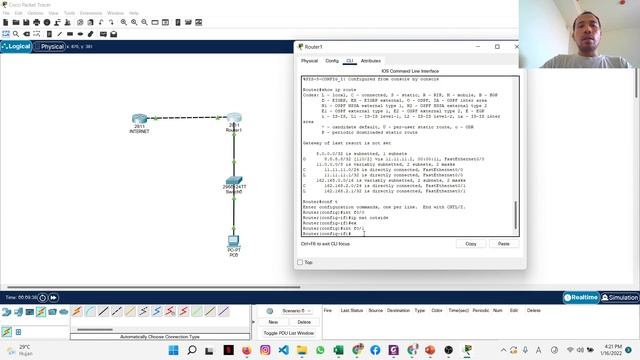Viewport: 640px width, 360px height.
Task: Open File Explorer from taskbar
Action: [302, 350]
